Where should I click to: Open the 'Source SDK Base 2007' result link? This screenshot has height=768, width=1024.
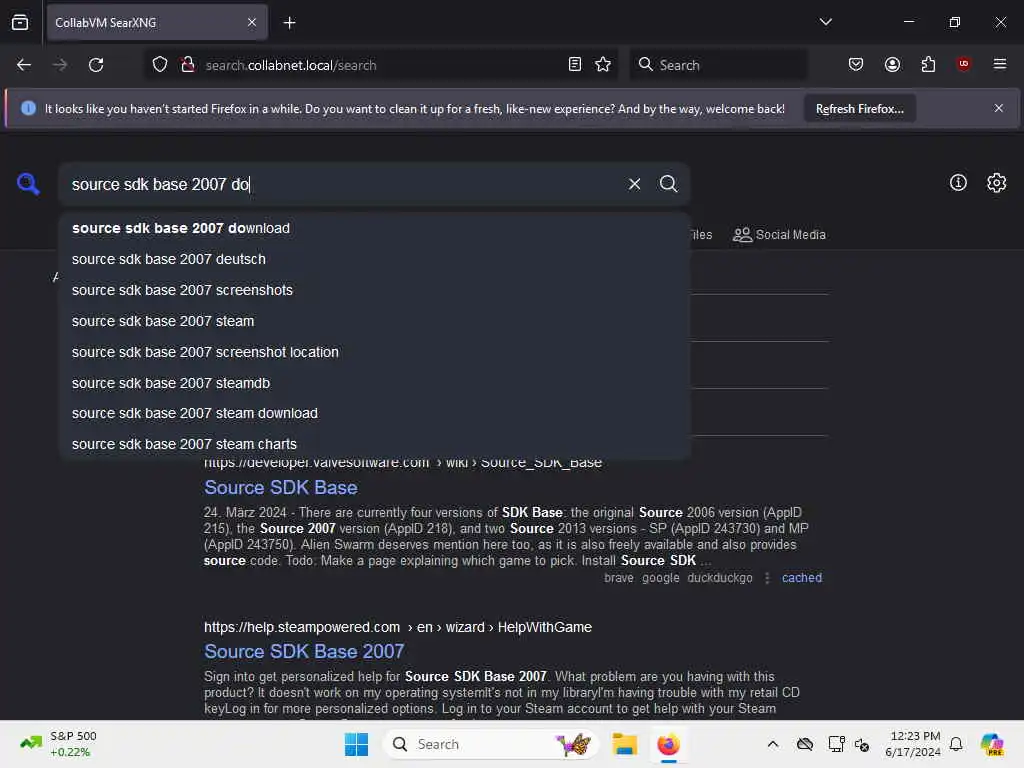[304, 651]
